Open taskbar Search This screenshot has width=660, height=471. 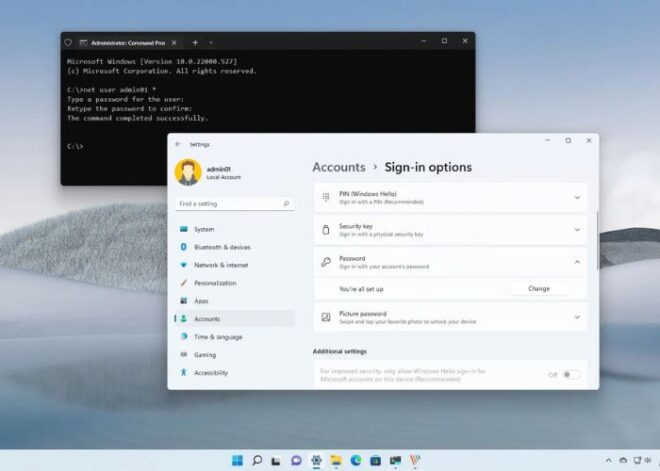point(257,460)
